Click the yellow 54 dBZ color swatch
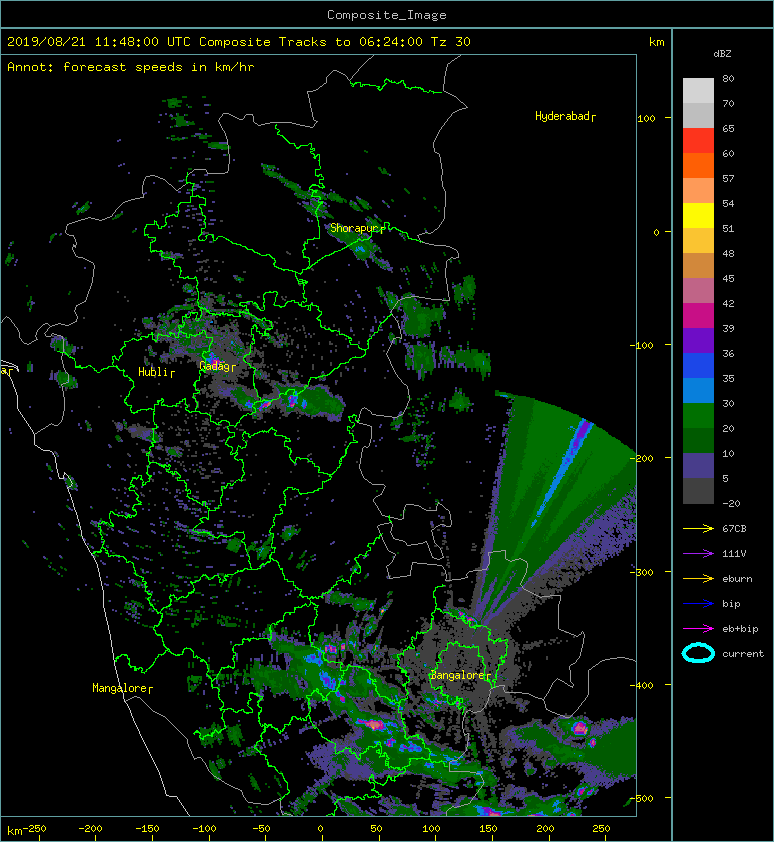Screen dimensions: 774x842 [x=698, y=215]
